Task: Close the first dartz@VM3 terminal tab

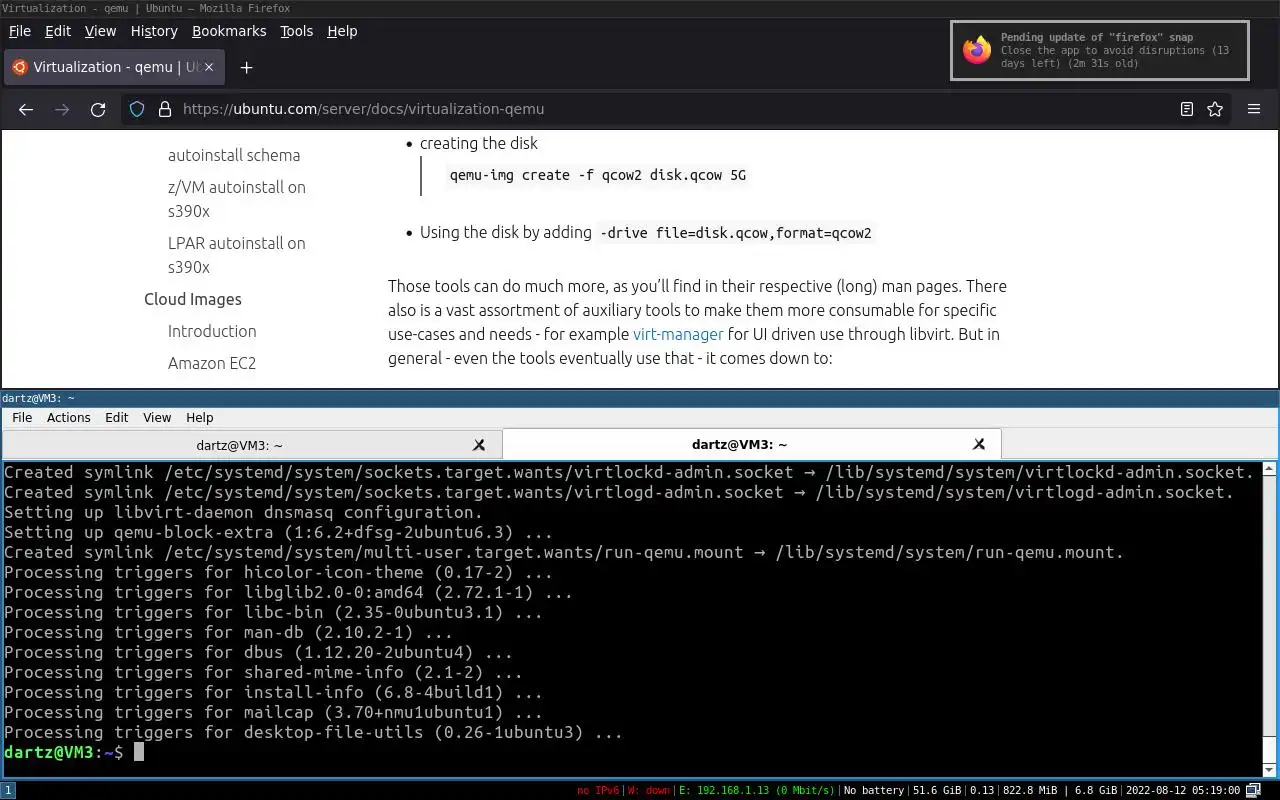Action: [x=479, y=444]
